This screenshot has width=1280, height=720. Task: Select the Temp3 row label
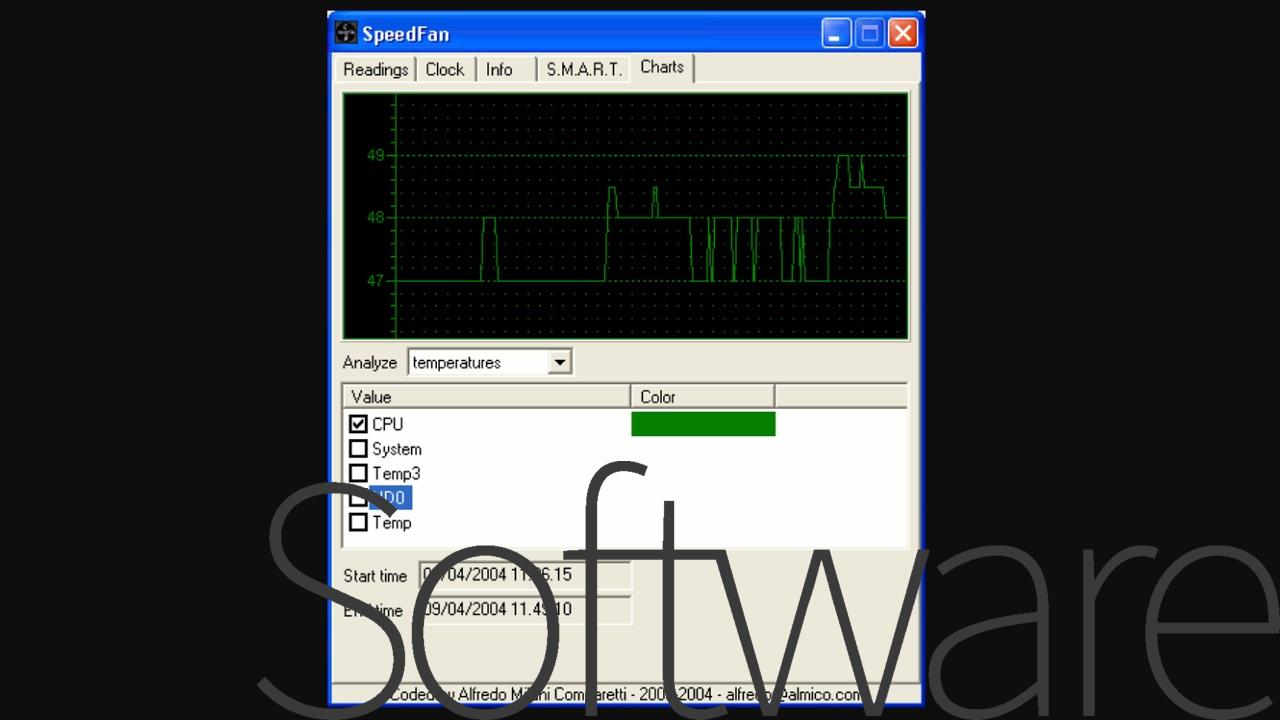[x=396, y=473]
